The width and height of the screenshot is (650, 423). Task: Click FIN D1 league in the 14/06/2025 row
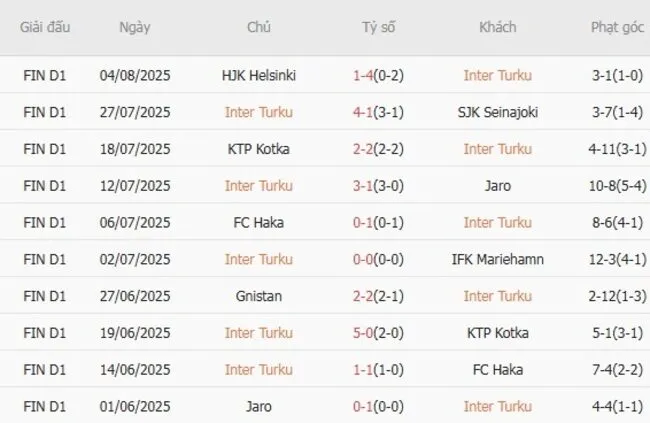[45, 369]
